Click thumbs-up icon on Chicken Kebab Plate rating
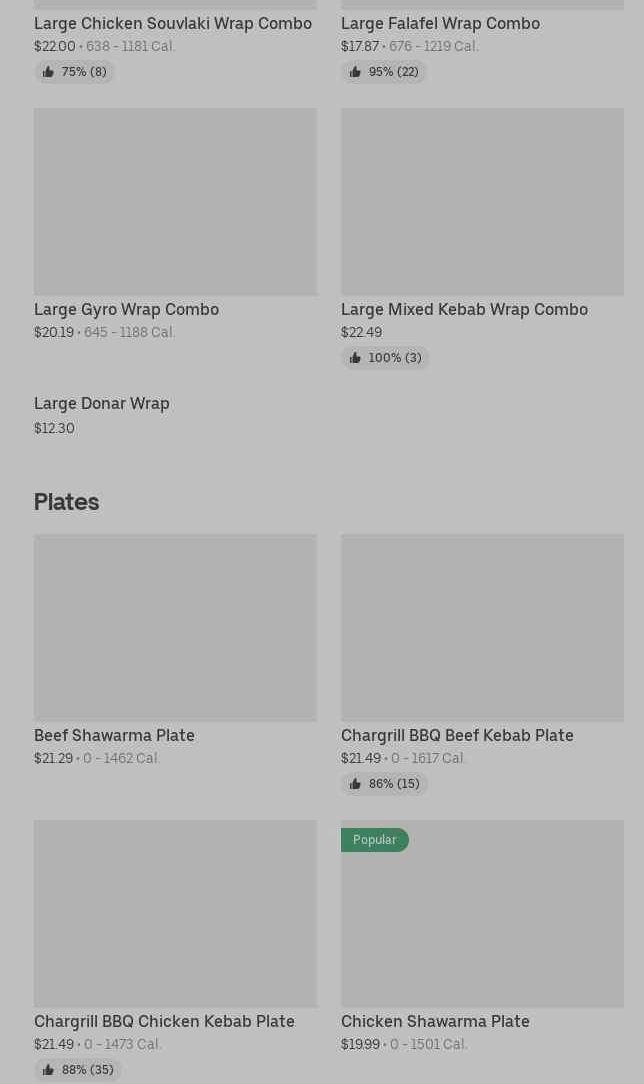The image size is (644, 1084). (x=48, y=1069)
